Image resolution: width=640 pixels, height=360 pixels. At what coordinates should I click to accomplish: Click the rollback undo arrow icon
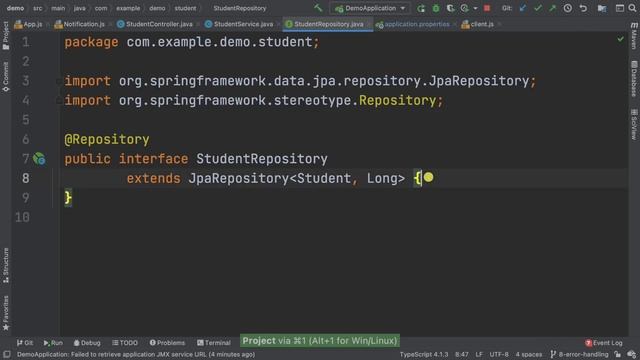pyautogui.click(x=583, y=8)
